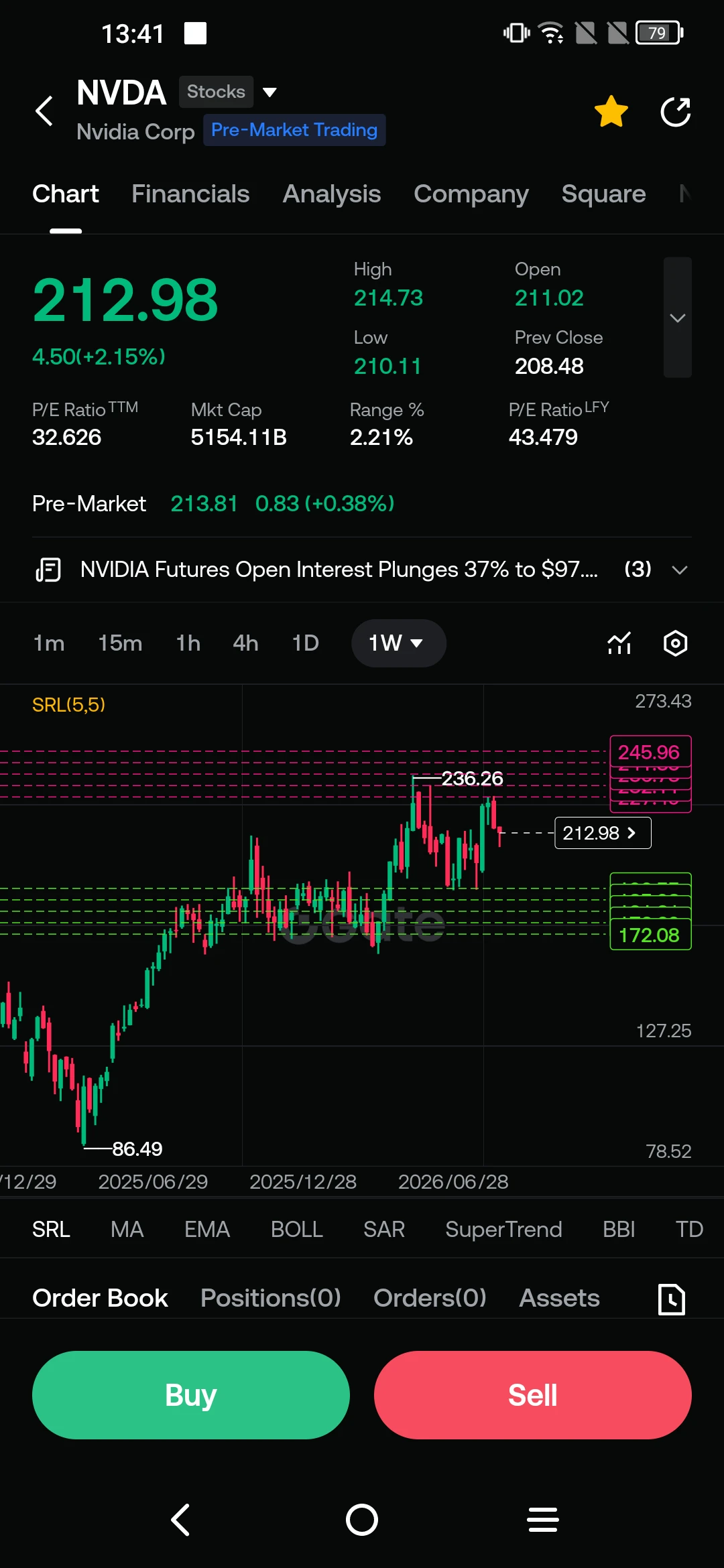Tap Android back navigation button
Screen dimensions: 724x1568
pos(181,1520)
